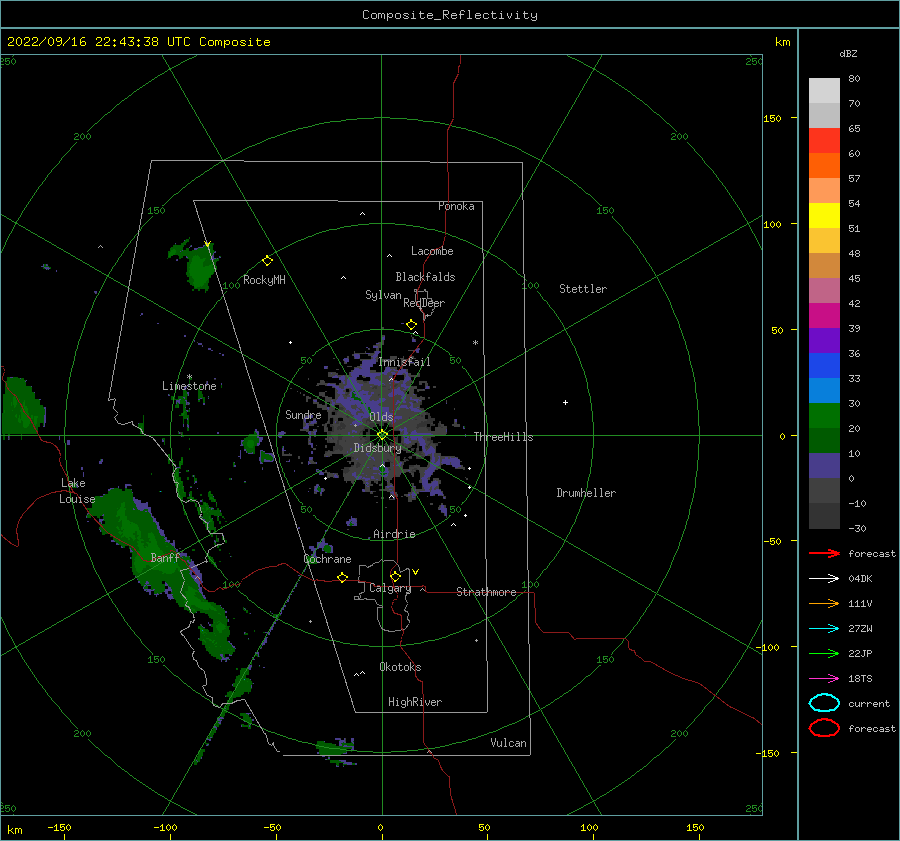Click the Limestone label
The width and height of the screenshot is (900, 841).
coord(189,386)
